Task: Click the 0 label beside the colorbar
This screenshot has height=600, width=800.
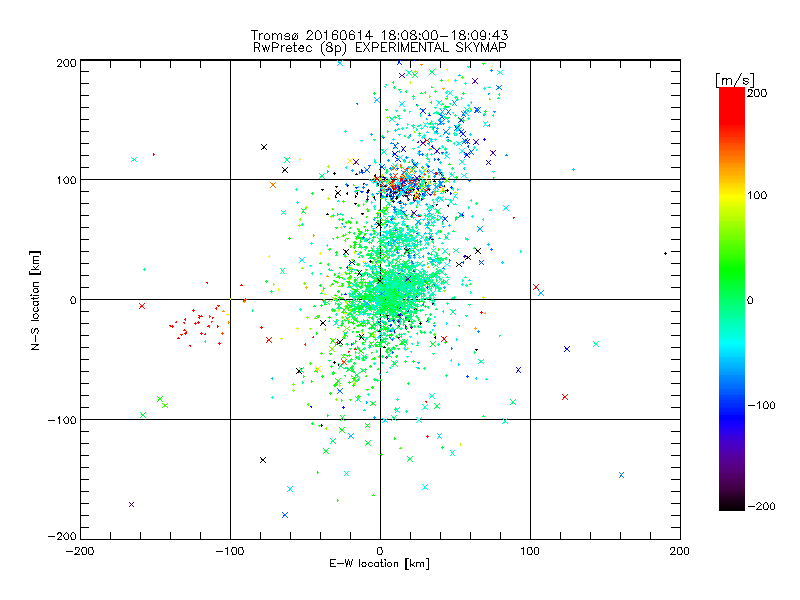Action: [x=750, y=300]
